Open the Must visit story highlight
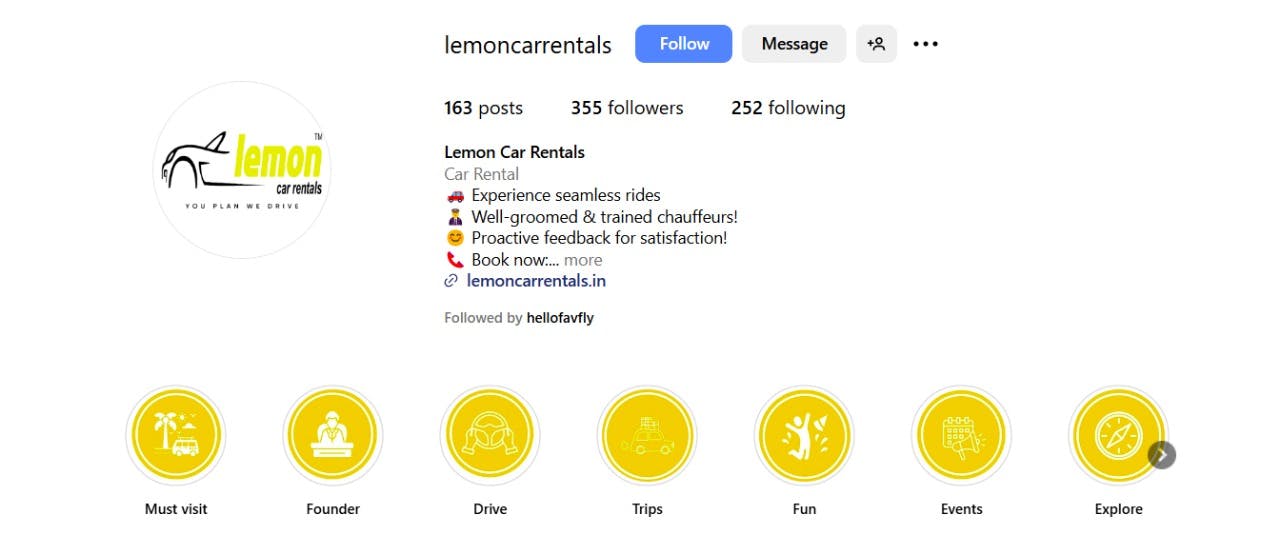This screenshot has width=1280, height=554. point(176,436)
